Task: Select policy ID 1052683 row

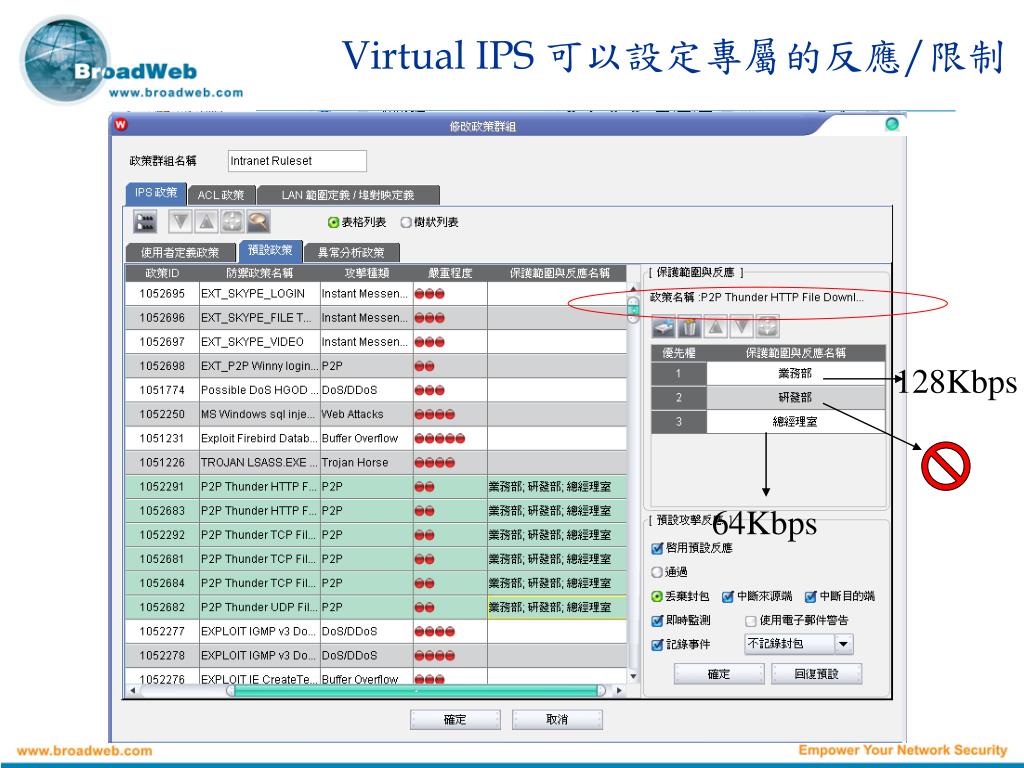Action: 376,511
